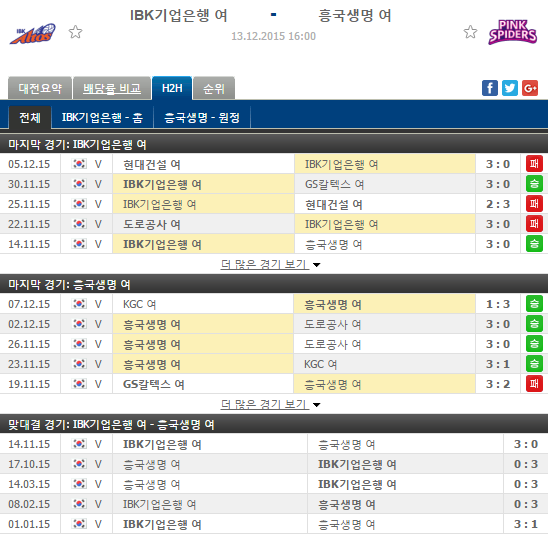Viewport: 548px width, 536px height.
Task: Open the IBK Altos team logo
Action: [33, 34]
